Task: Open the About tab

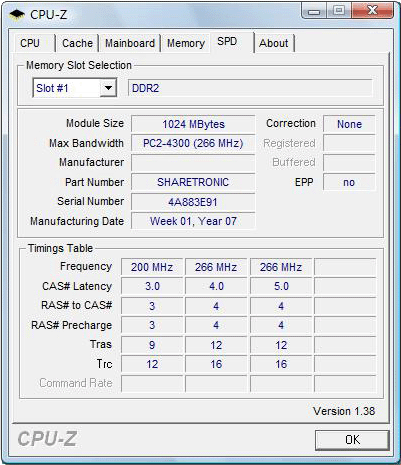Action: click(274, 43)
